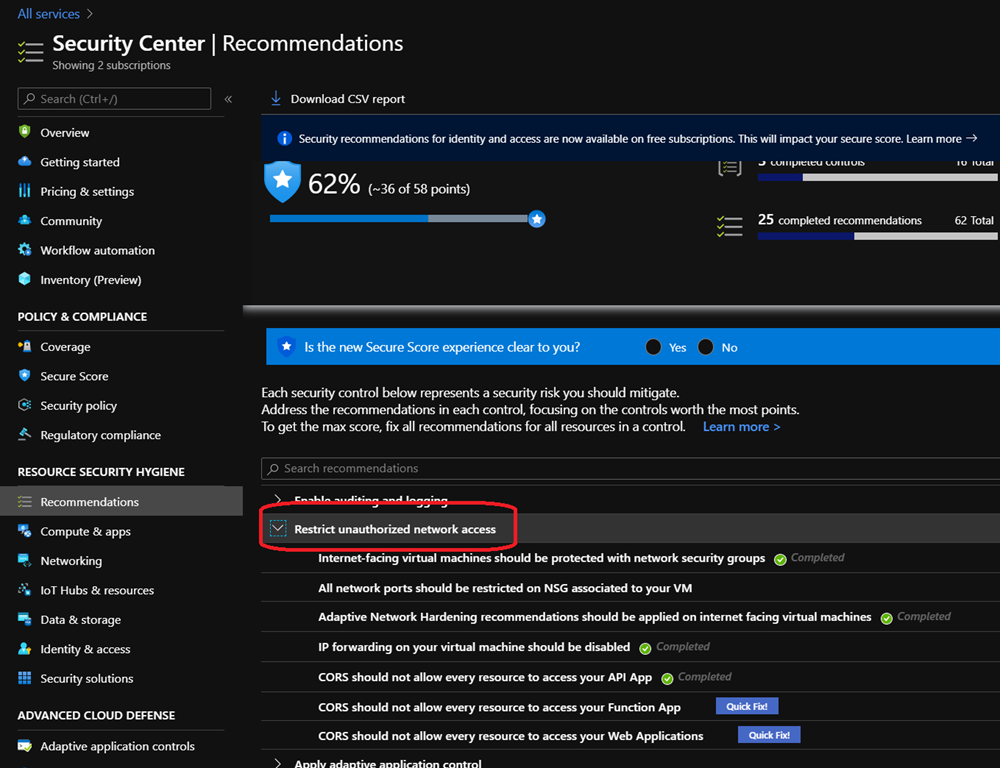The height and width of the screenshot is (768, 1000).
Task: Click the collapse sidebar double-chevron icon
Action: (228, 99)
